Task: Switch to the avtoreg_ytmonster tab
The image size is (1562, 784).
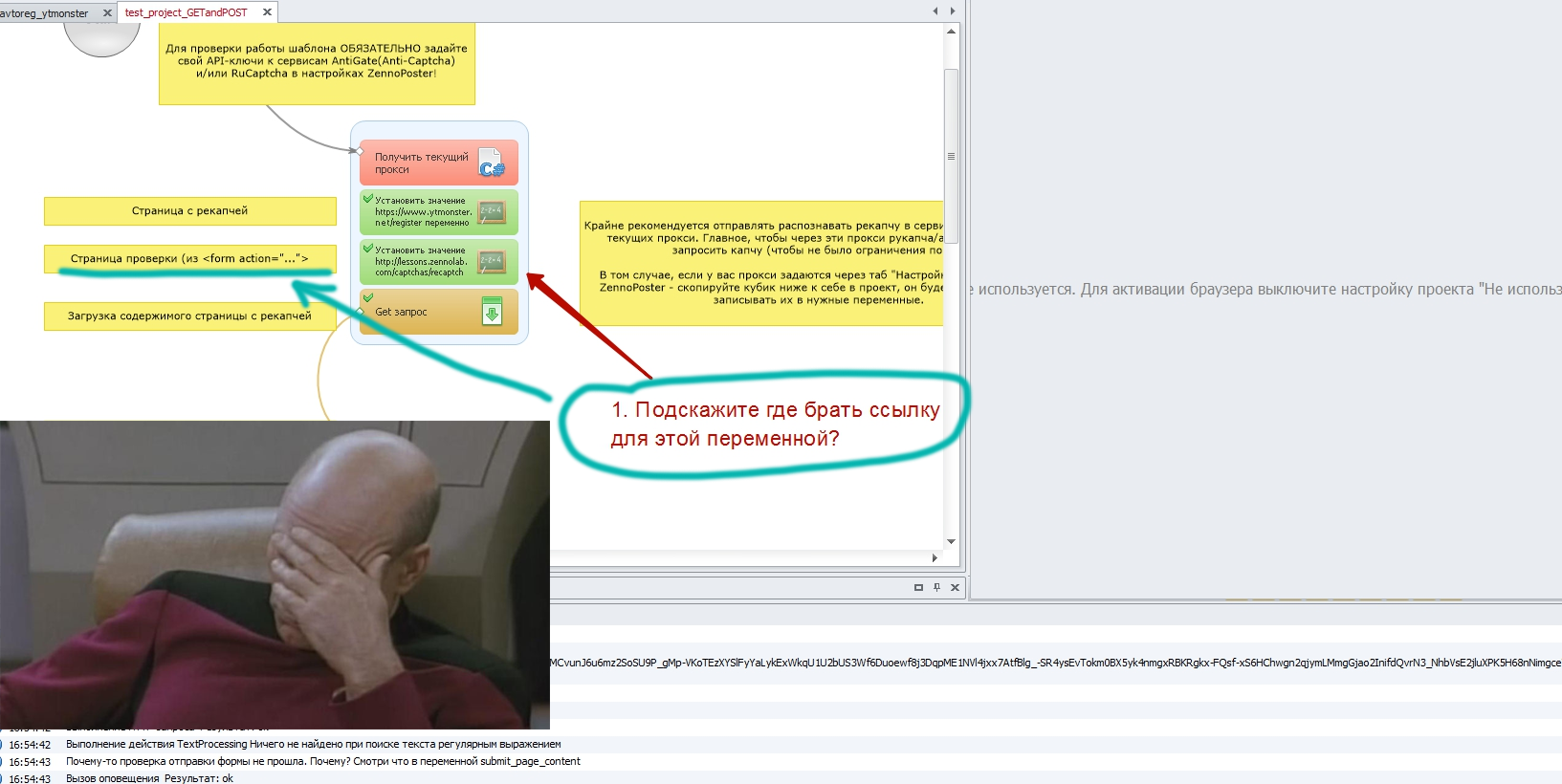Action: [x=45, y=13]
